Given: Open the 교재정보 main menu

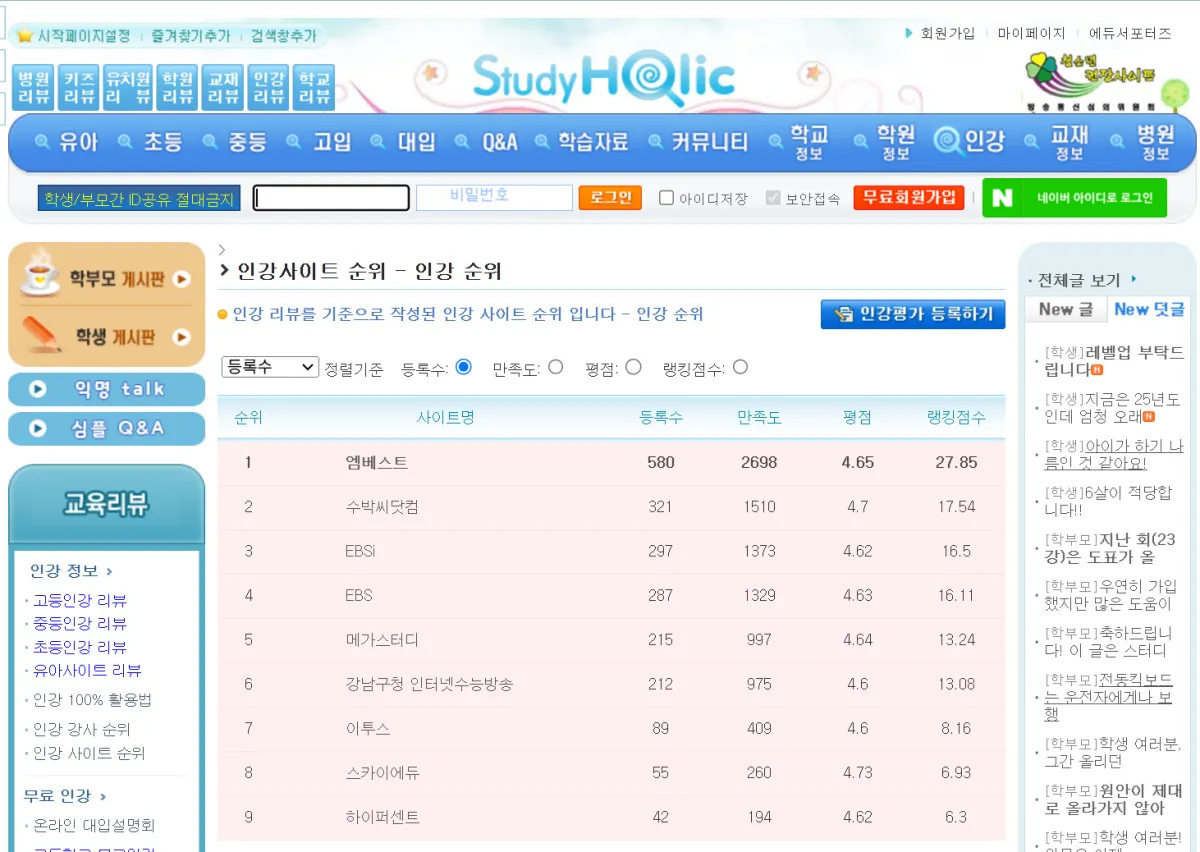Looking at the screenshot, I should click(1069, 143).
